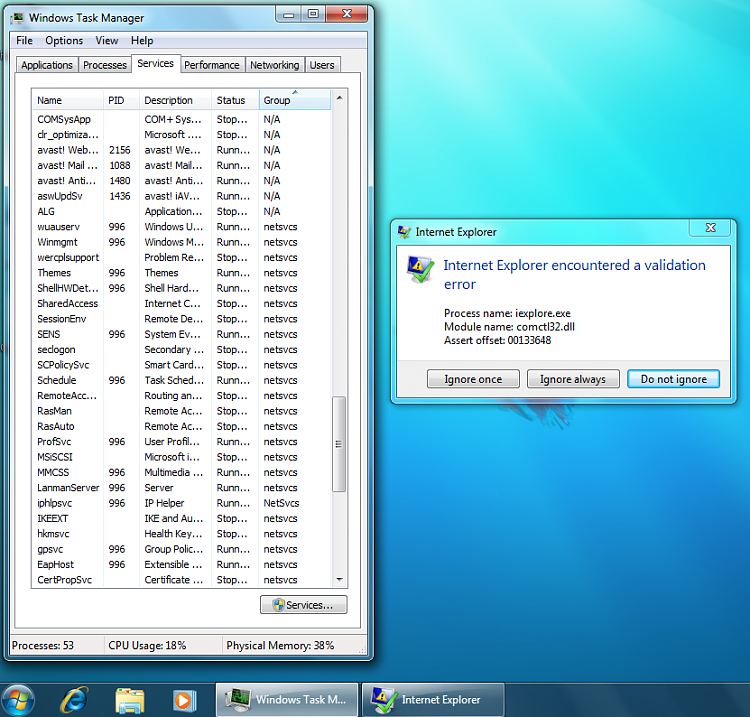750x717 pixels.
Task: Select the RasAuto service row
Action: (182, 426)
